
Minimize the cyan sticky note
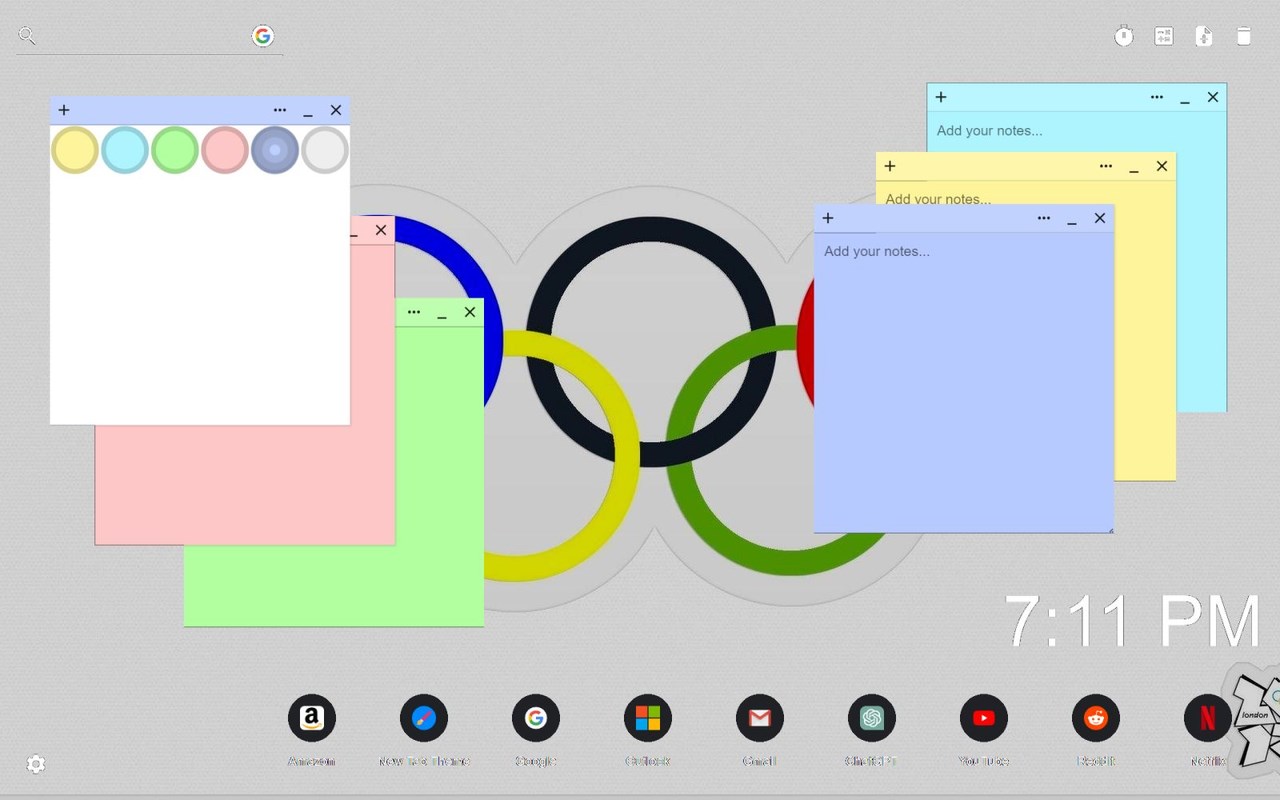coord(1185,97)
